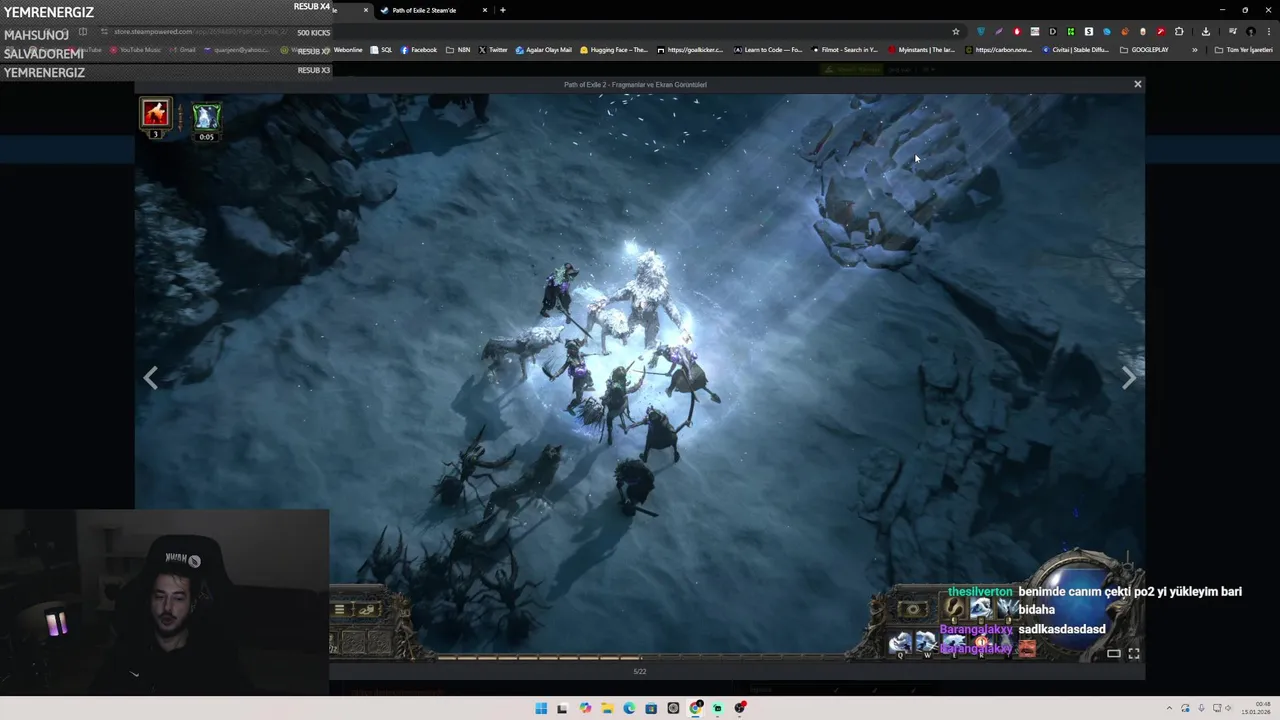Image resolution: width=1280 pixels, height=720 pixels.
Task: Switch to the 'Path of Exile 2 Steam'de' tab
Action: click(x=424, y=10)
